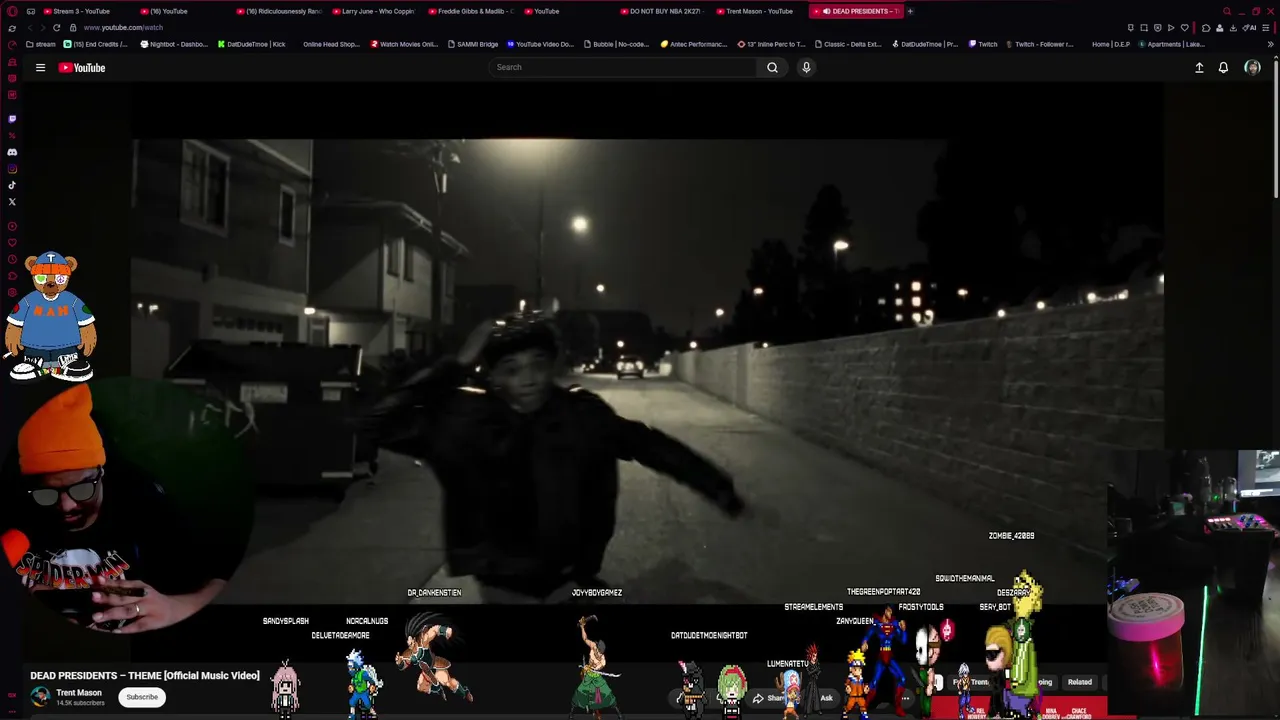Open the 'Twitch' bookmark
This screenshot has width=1280, height=720.
point(983,44)
